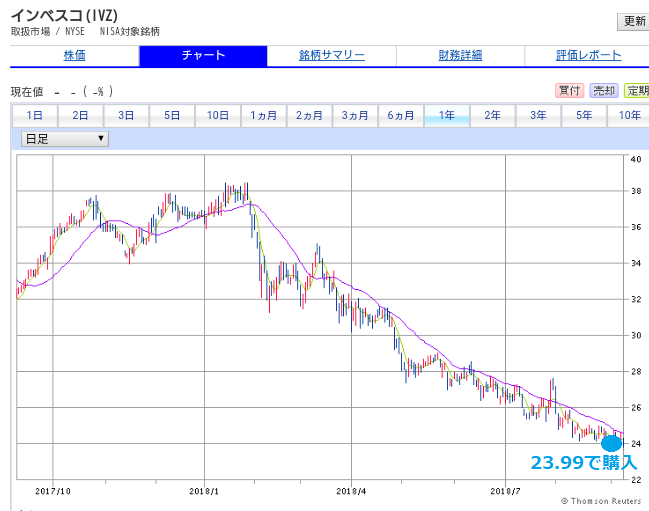This screenshot has width=649, height=511.
Task: Select the highlighted 1年 period
Action: pyautogui.click(x=447, y=116)
